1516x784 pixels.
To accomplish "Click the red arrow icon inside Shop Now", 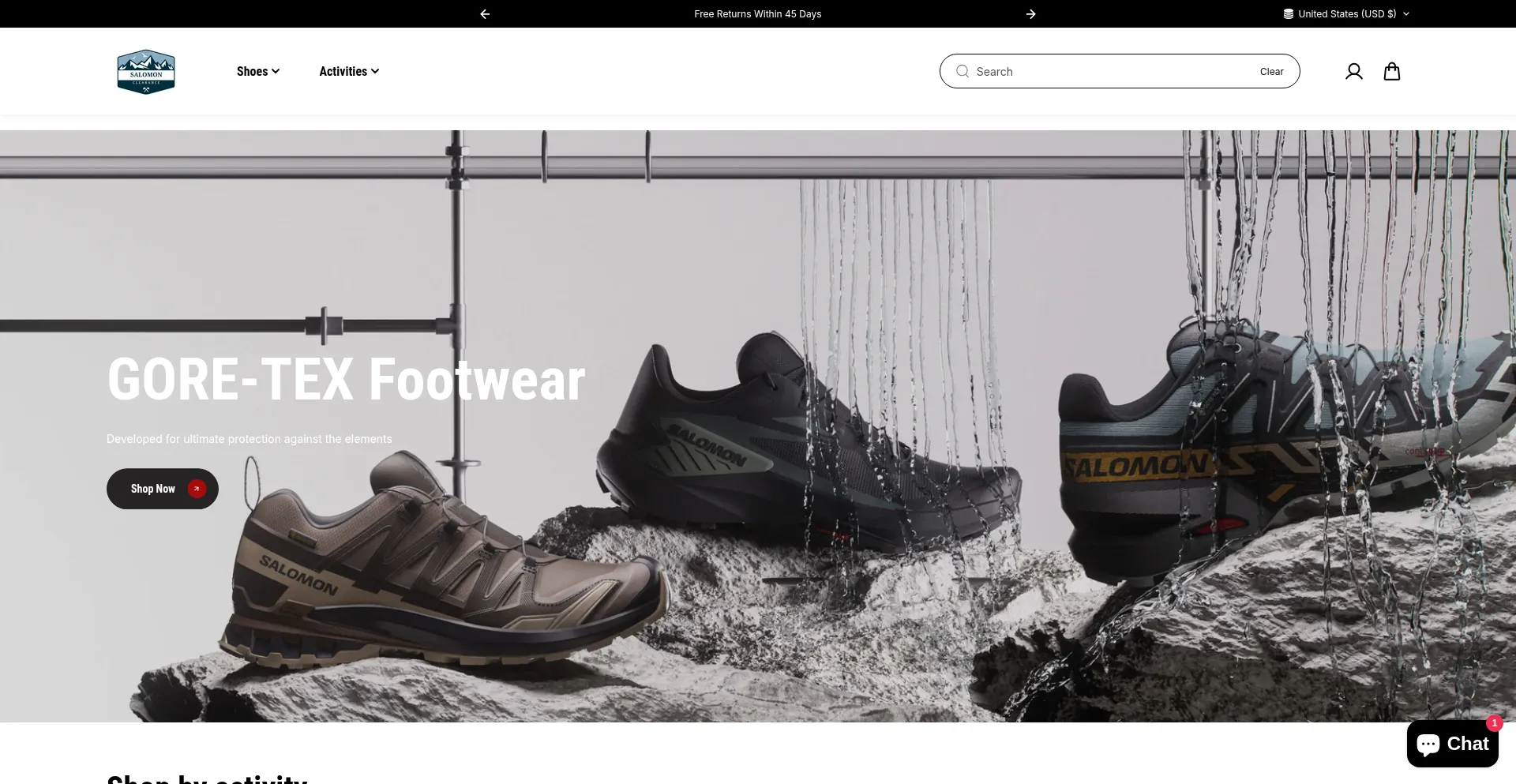I will 197,489.
